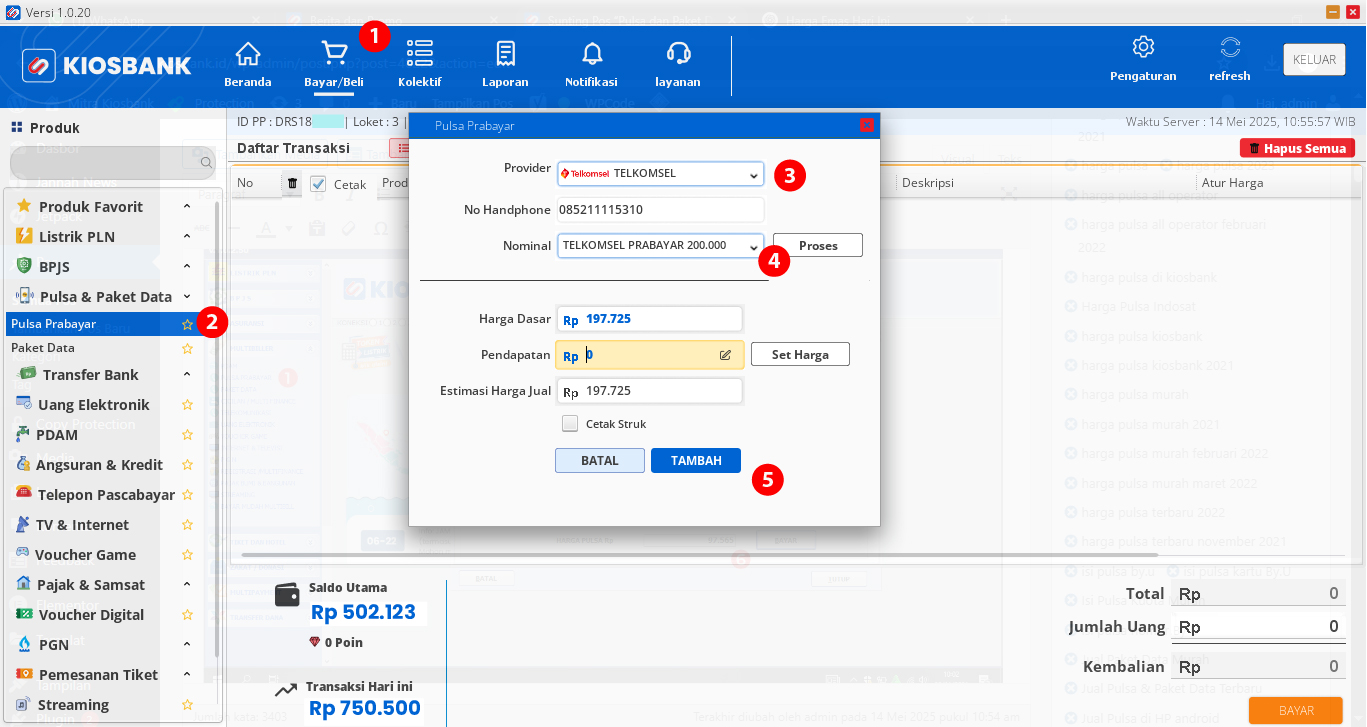Click the product sidebar vertical scrollbar

point(218,420)
